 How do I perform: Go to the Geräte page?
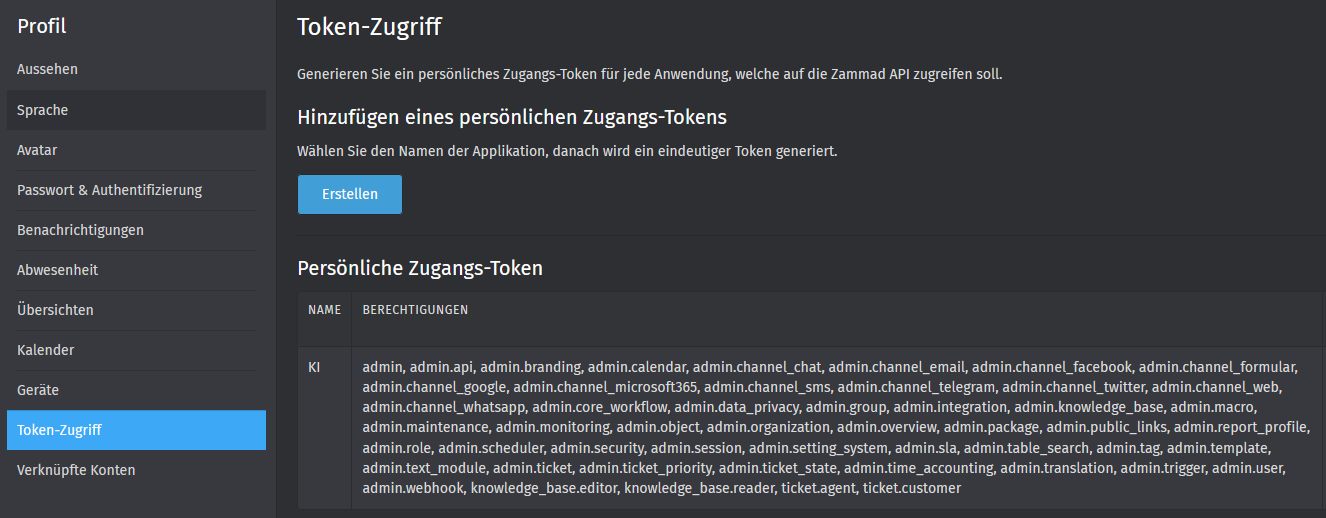click(x=38, y=390)
